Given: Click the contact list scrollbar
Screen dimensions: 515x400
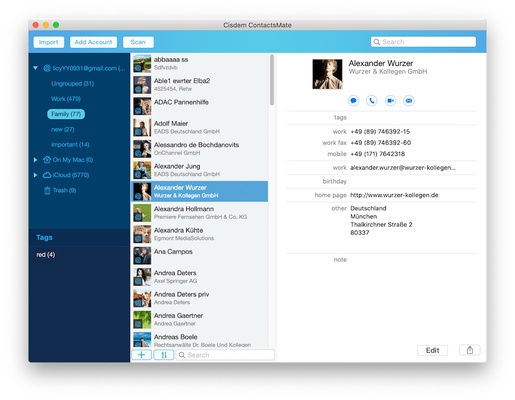Looking at the screenshot, I should 272,80.
